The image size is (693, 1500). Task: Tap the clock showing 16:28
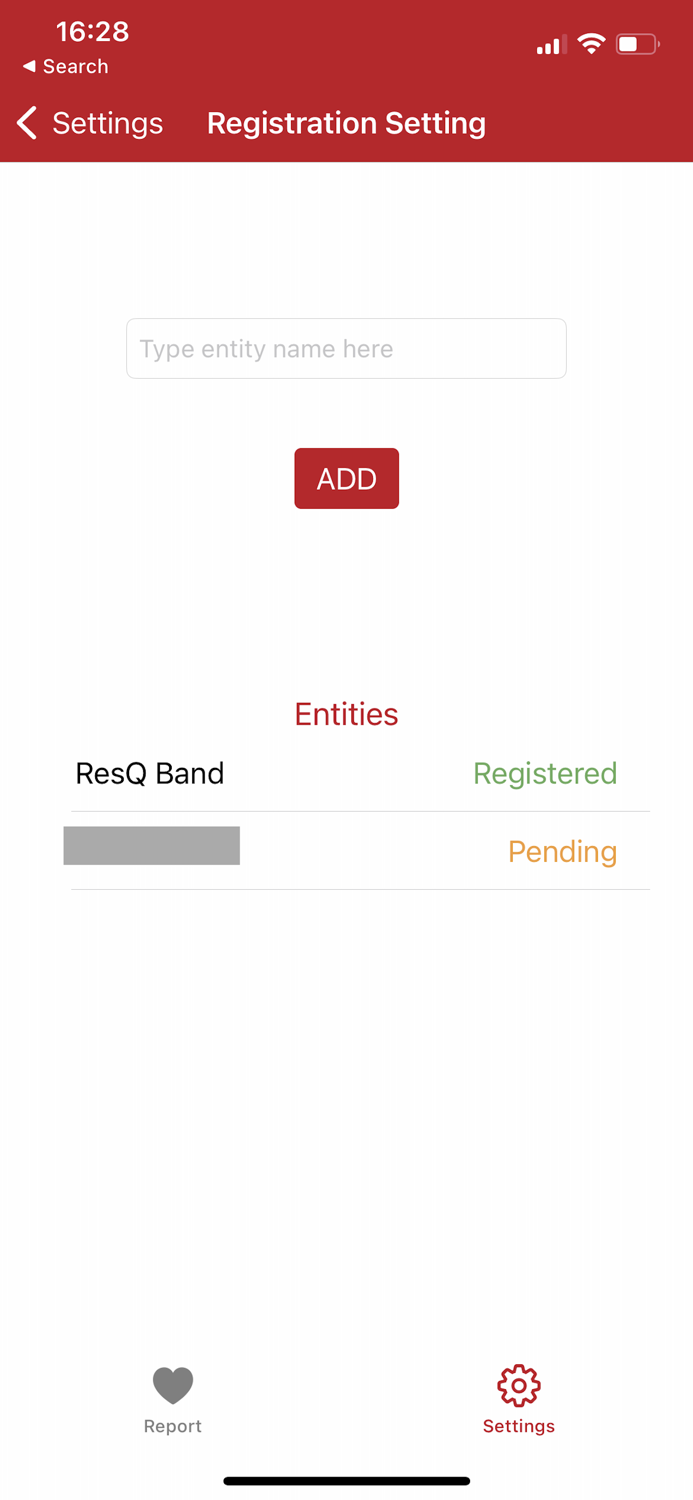(x=92, y=31)
